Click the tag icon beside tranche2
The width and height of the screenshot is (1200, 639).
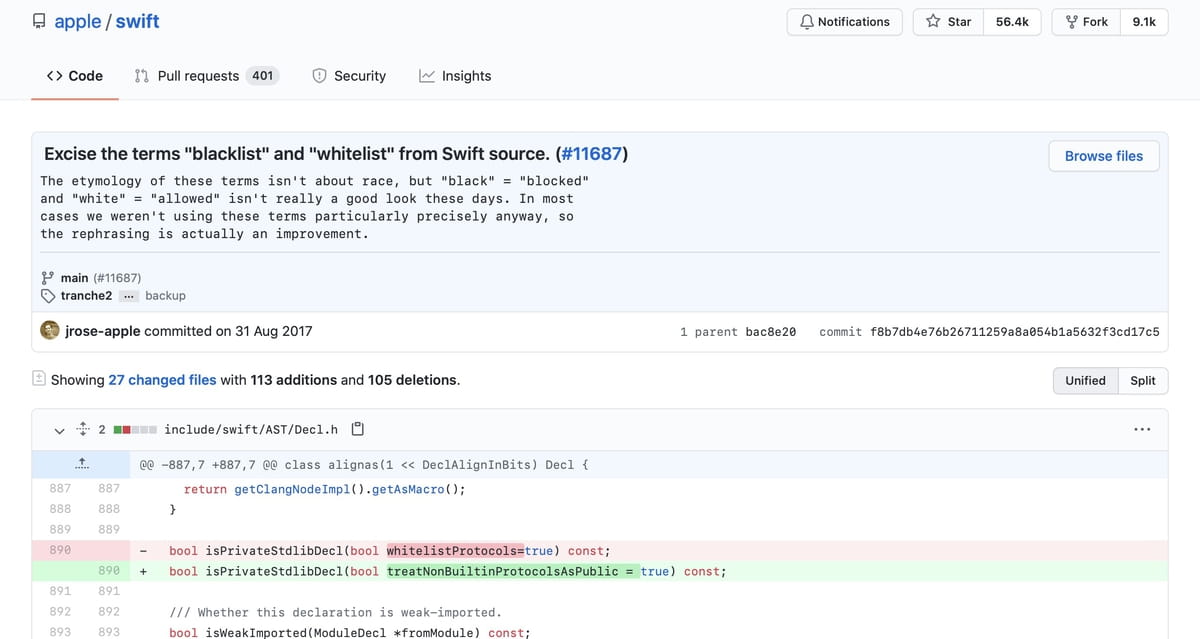point(47,296)
